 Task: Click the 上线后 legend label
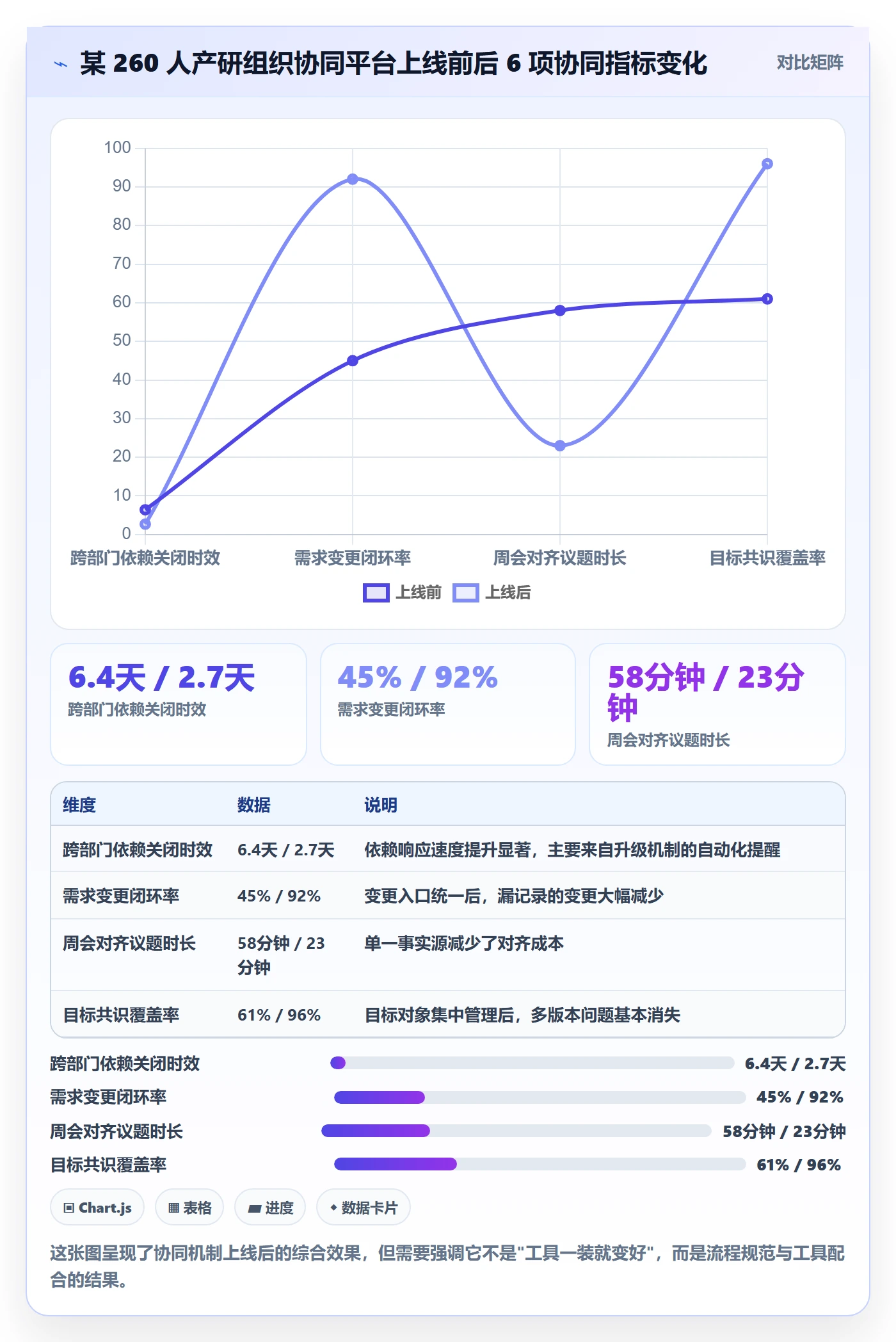click(x=508, y=593)
